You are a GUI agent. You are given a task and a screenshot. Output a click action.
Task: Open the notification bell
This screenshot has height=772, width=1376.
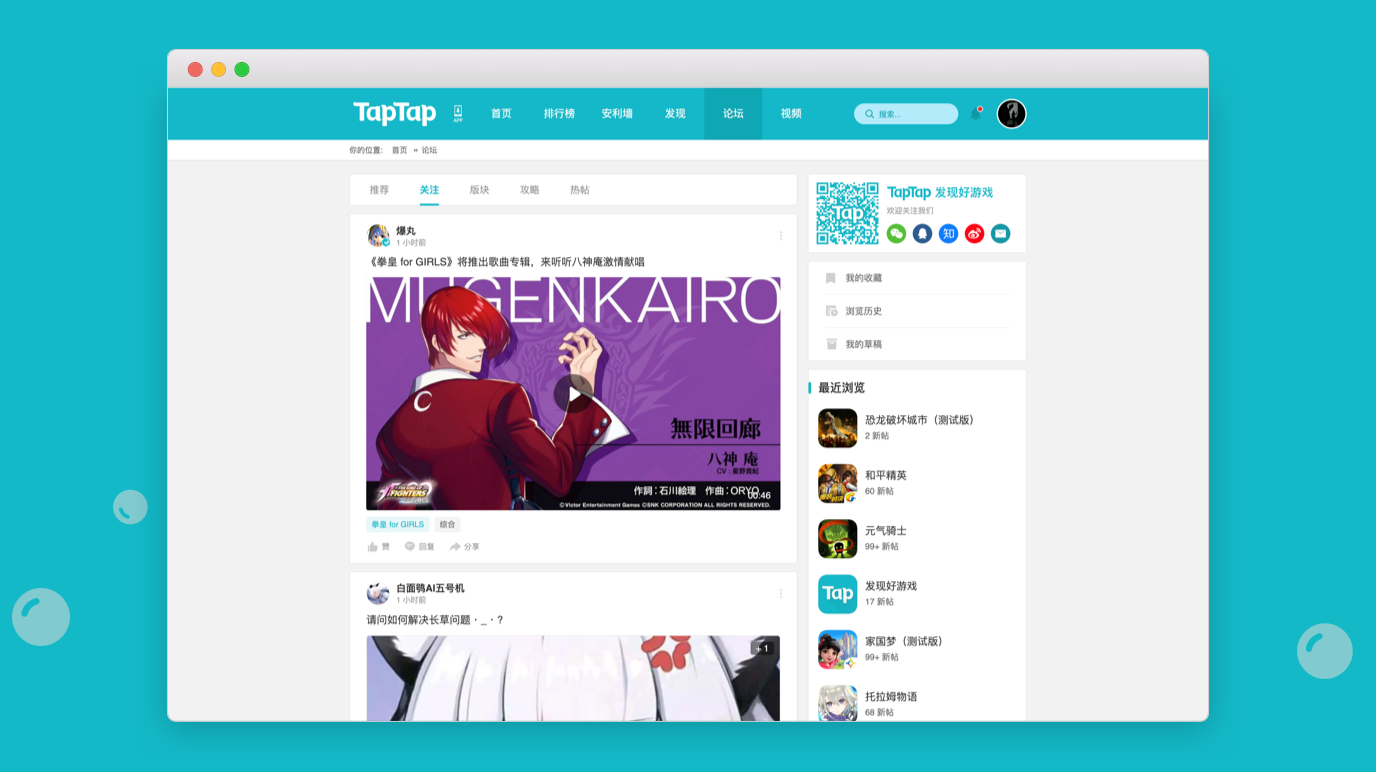[x=976, y=114]
